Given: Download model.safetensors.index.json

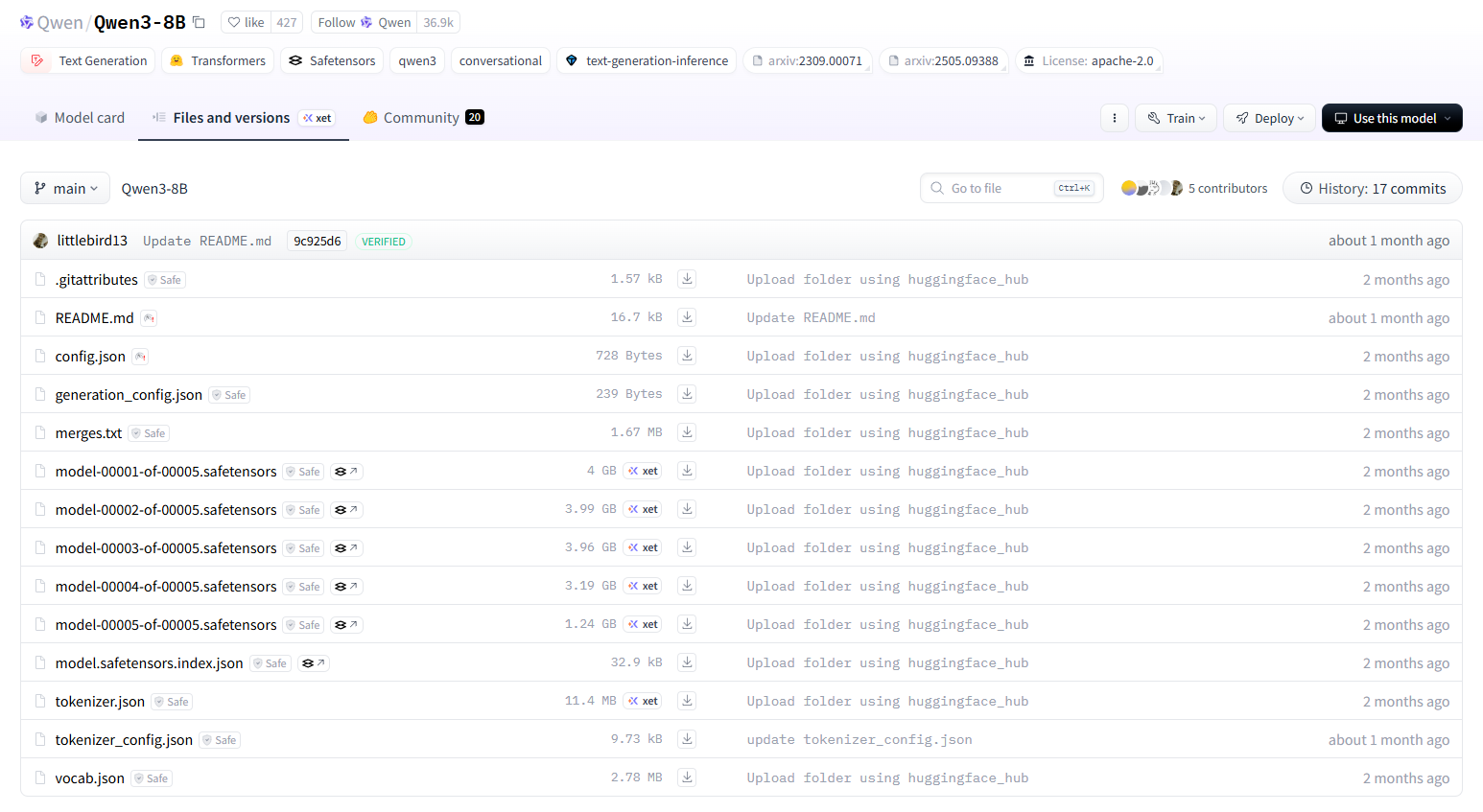Looking at the screenshot, I should pos(687,662).
